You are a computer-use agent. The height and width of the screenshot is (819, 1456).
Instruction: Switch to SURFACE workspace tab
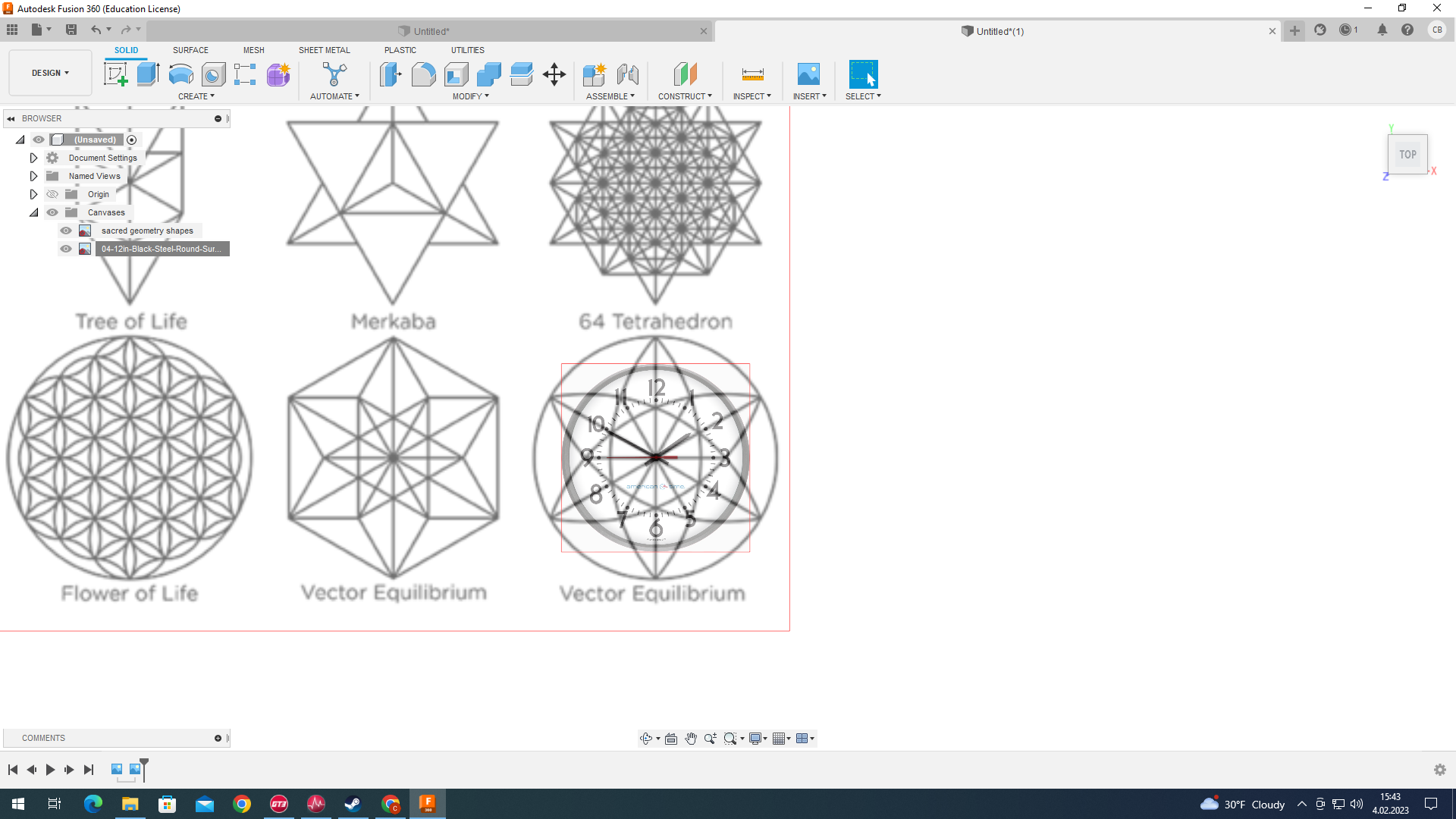click(190, 50)
